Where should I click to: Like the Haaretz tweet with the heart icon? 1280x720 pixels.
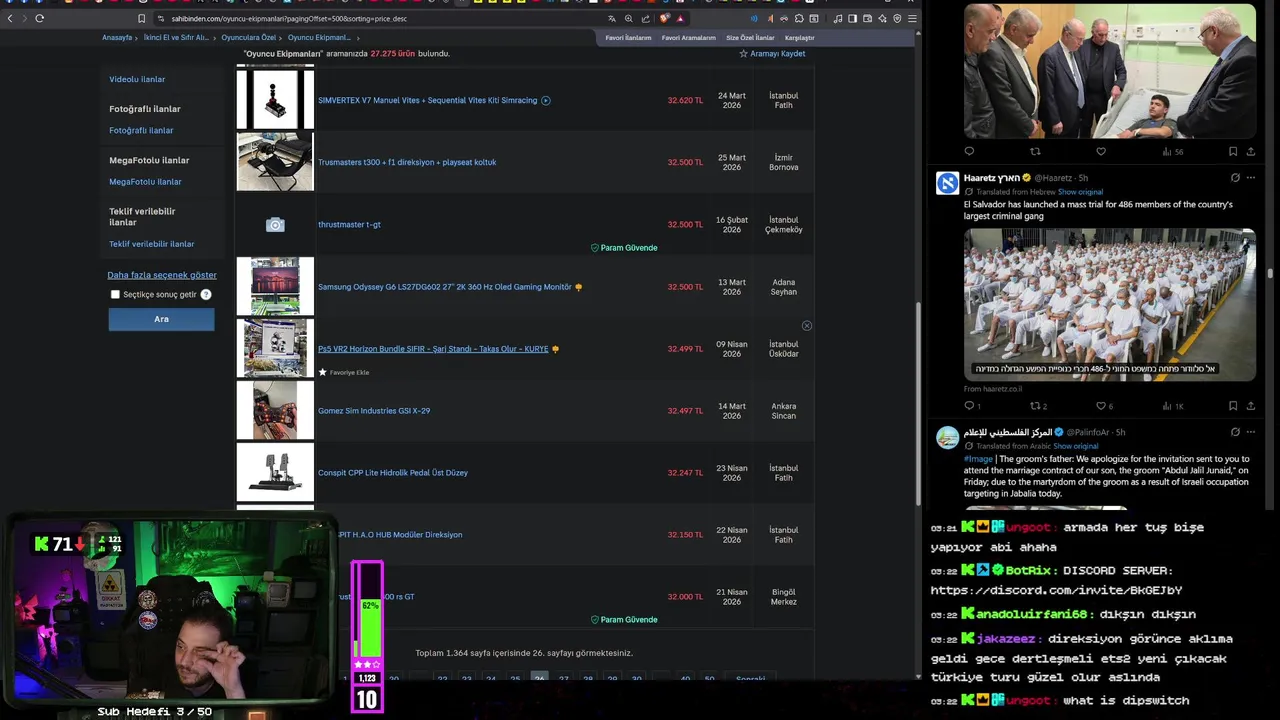click(x=1101, y=406)
